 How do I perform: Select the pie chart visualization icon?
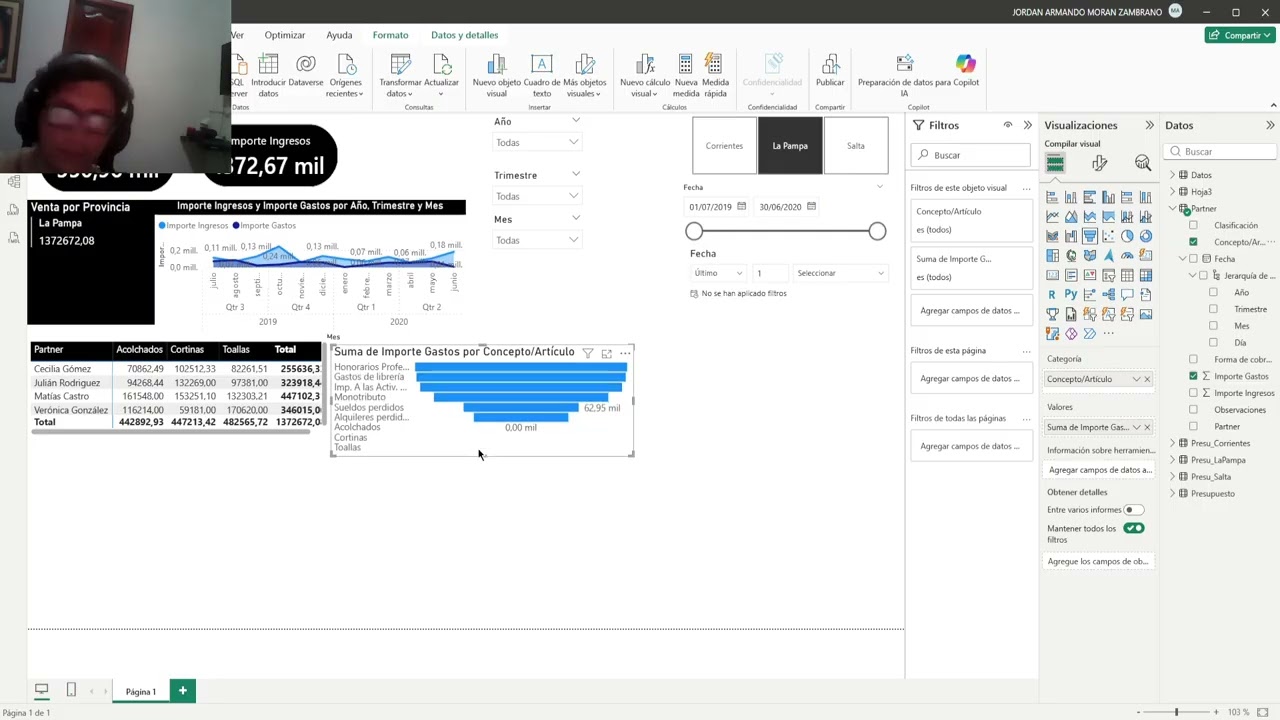click(1128, 236)
